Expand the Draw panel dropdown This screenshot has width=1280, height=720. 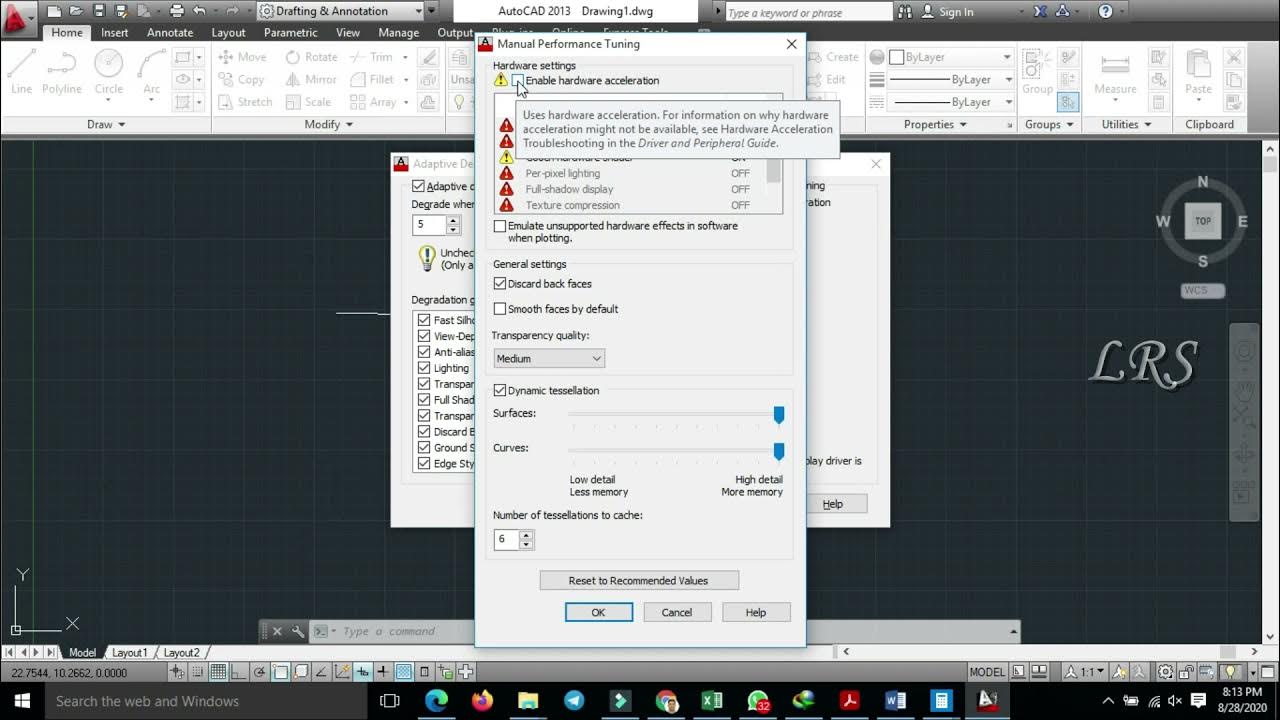(106, 124)
